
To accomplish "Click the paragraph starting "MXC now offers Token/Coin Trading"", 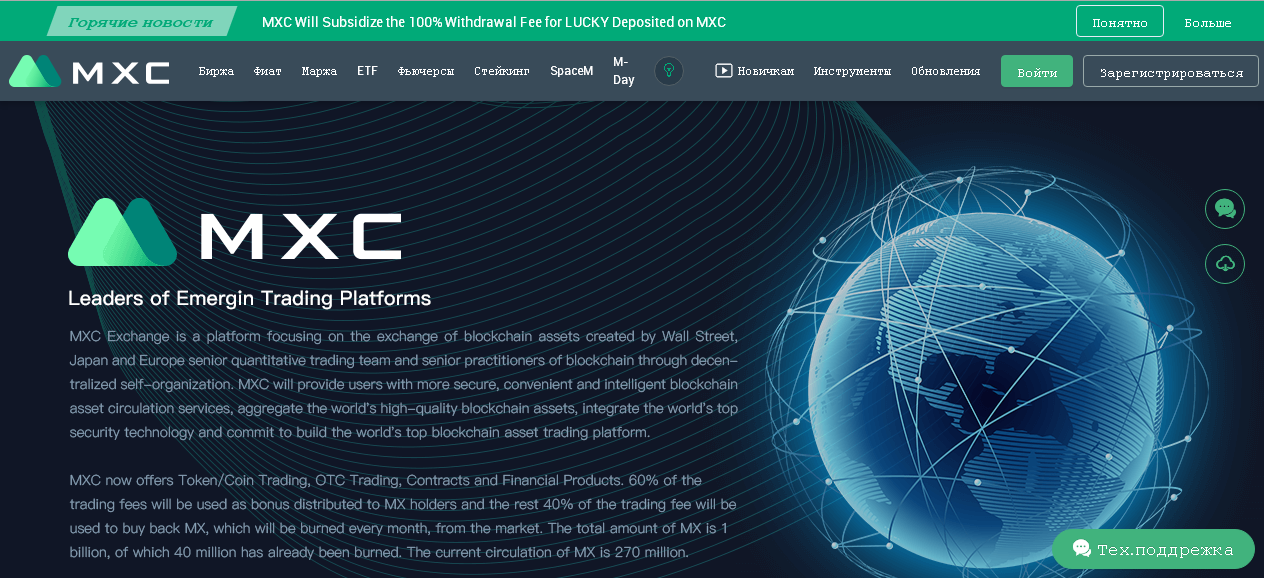I will [403, 516].
